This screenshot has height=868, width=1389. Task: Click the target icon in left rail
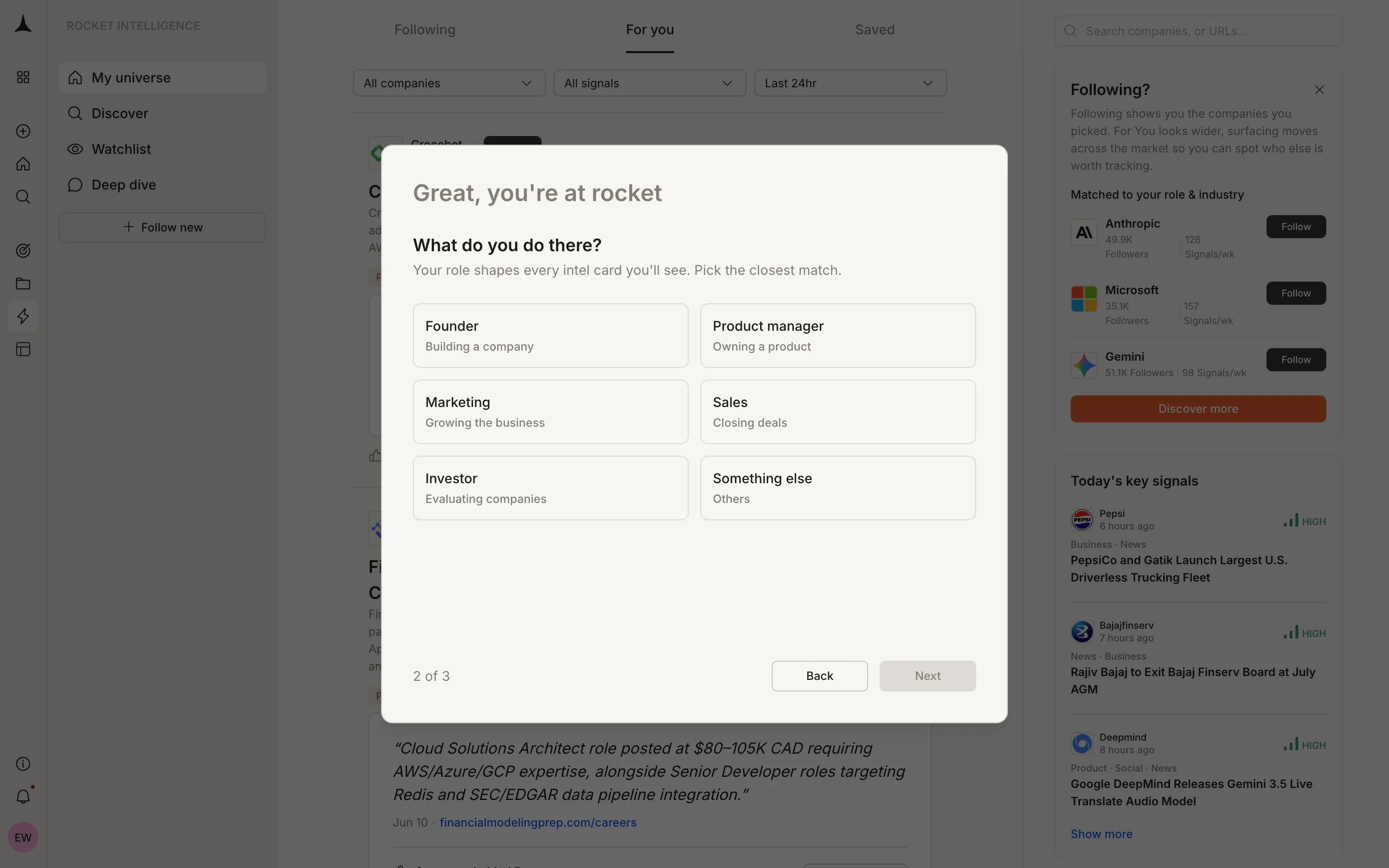tap(23, 250)
